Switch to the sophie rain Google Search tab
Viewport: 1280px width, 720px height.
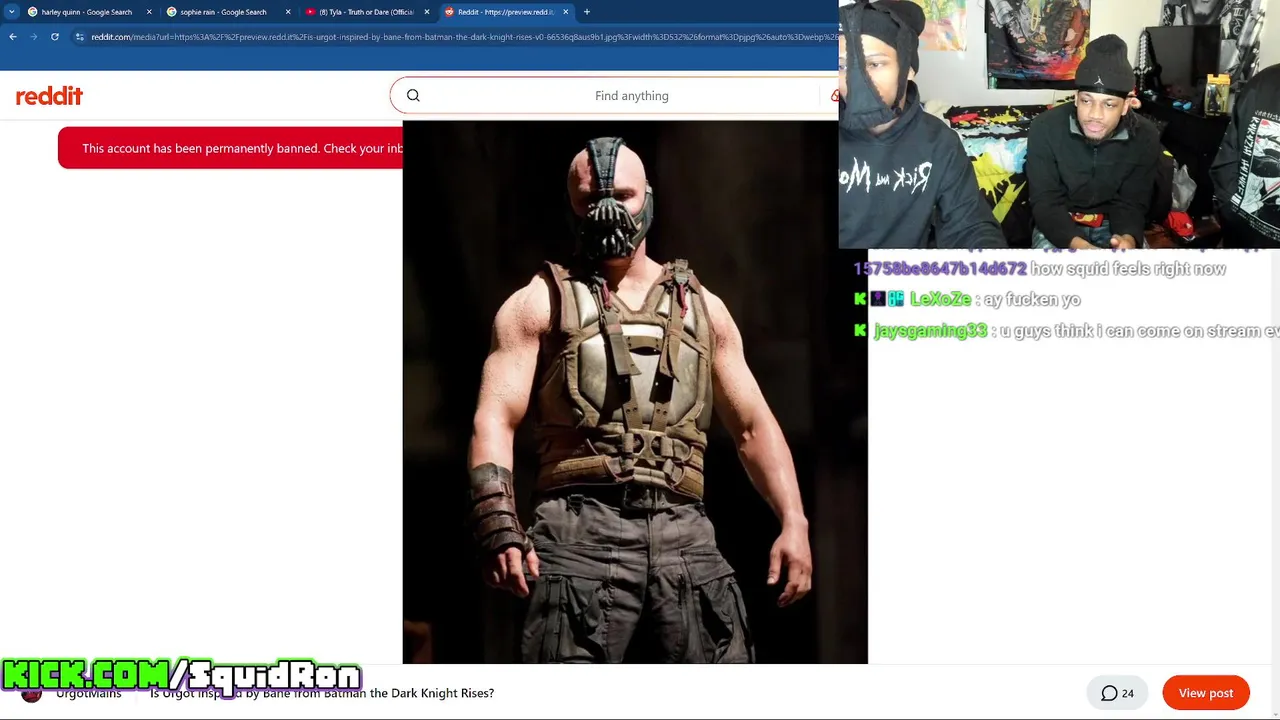pos(223,12)
